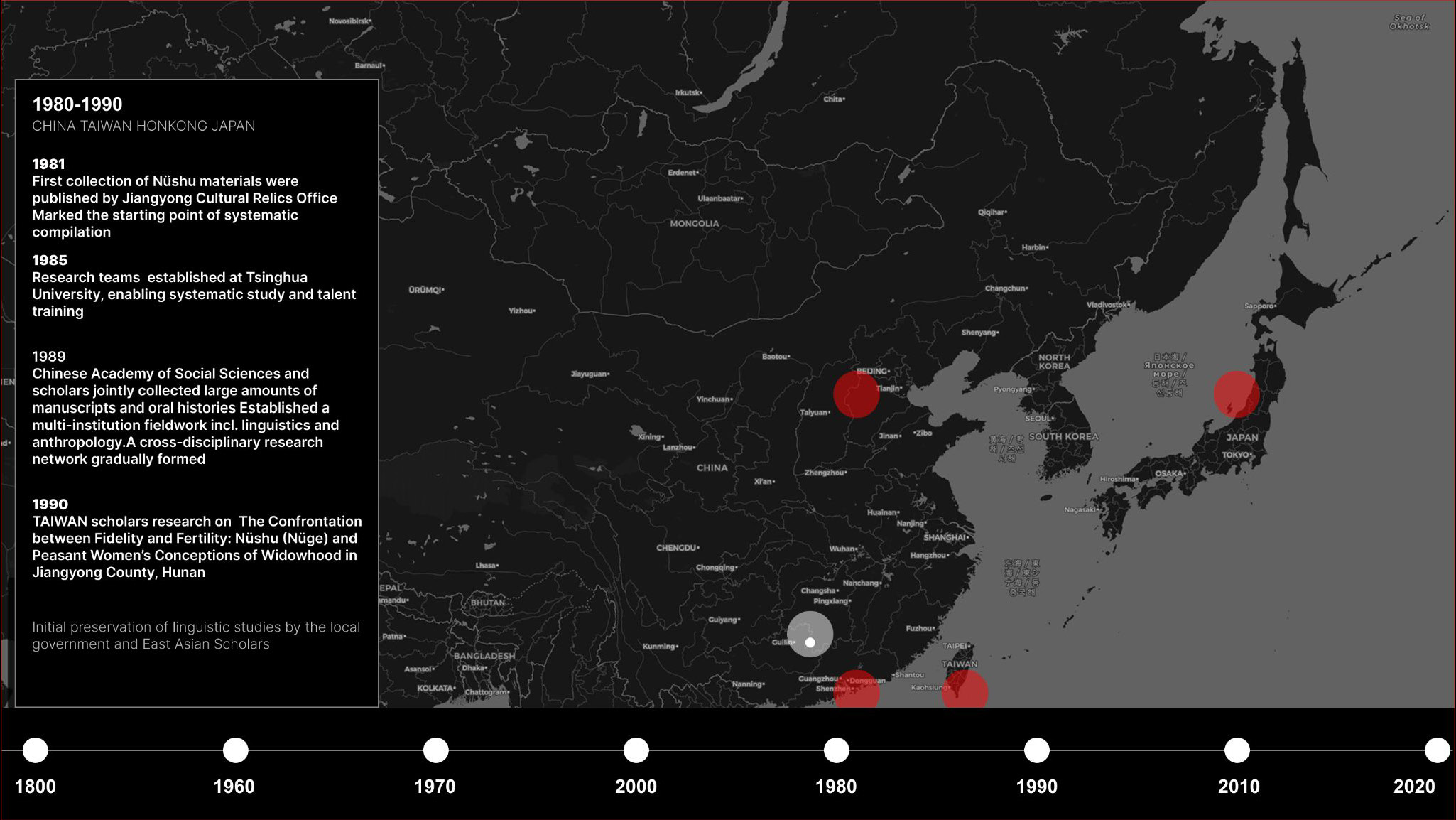Click the 1990 entry heading in panel
Viewport: 1456px width, 820px height.
50,505
